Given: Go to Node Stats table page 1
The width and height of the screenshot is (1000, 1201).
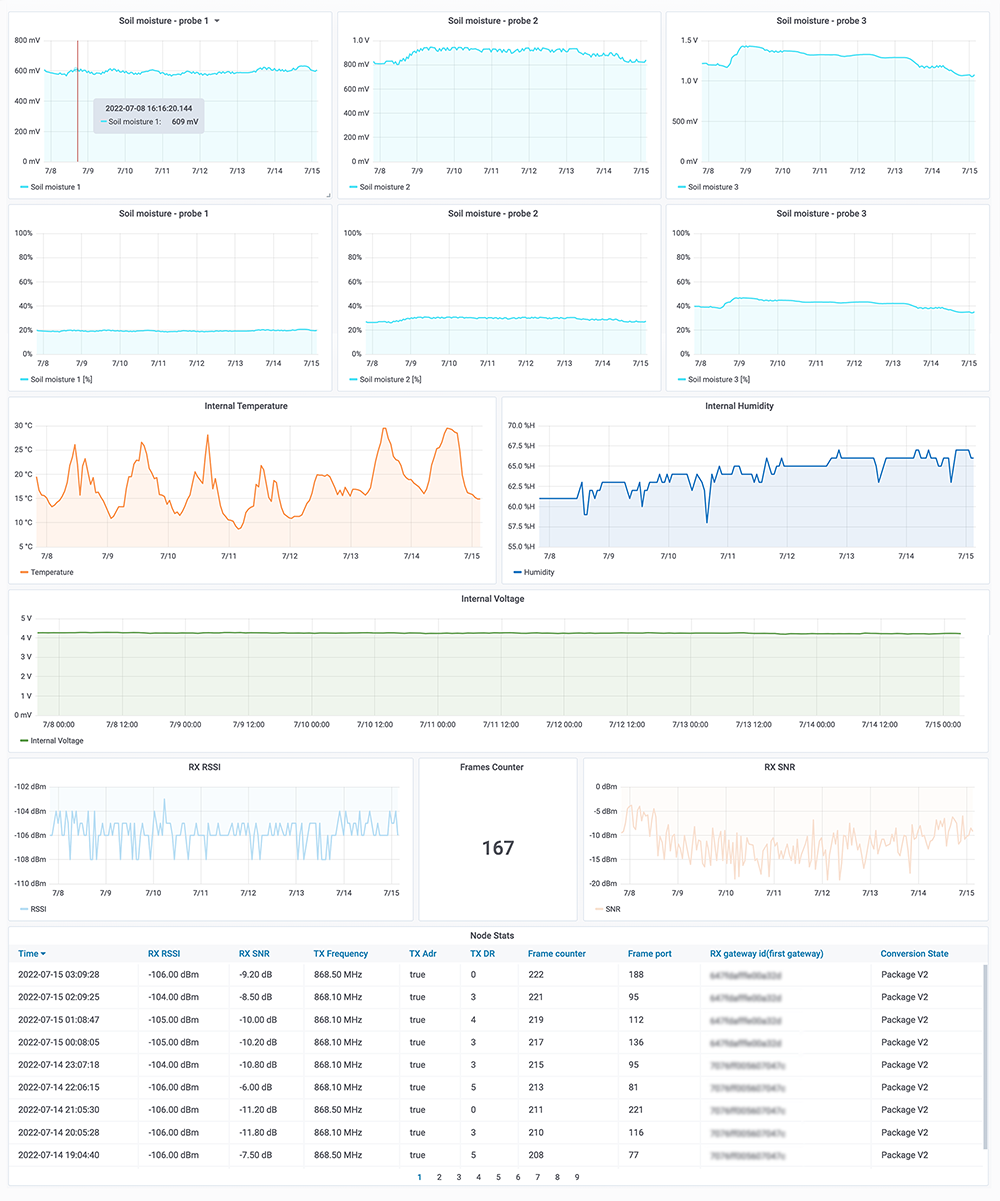Looking at the screenshot, I should [419, 1177].
